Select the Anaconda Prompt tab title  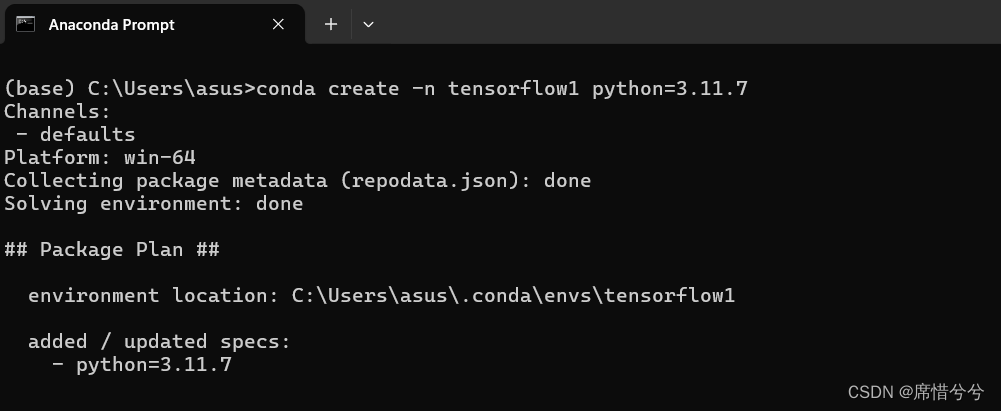tap(112, 25)
